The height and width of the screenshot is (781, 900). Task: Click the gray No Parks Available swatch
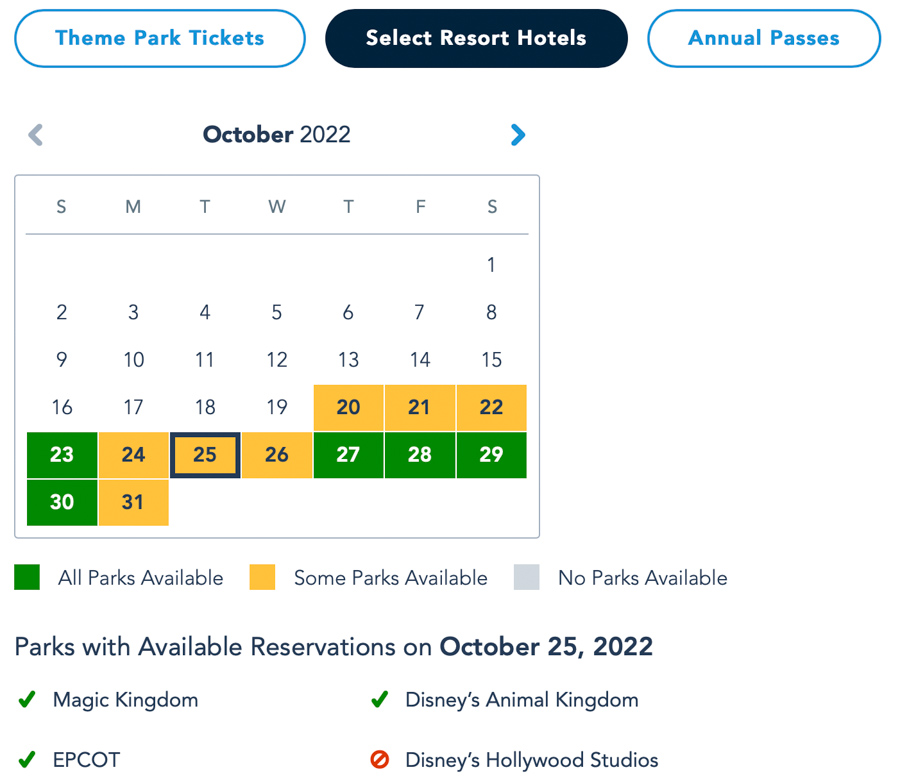pyautogui.click(x=526, y=577)
